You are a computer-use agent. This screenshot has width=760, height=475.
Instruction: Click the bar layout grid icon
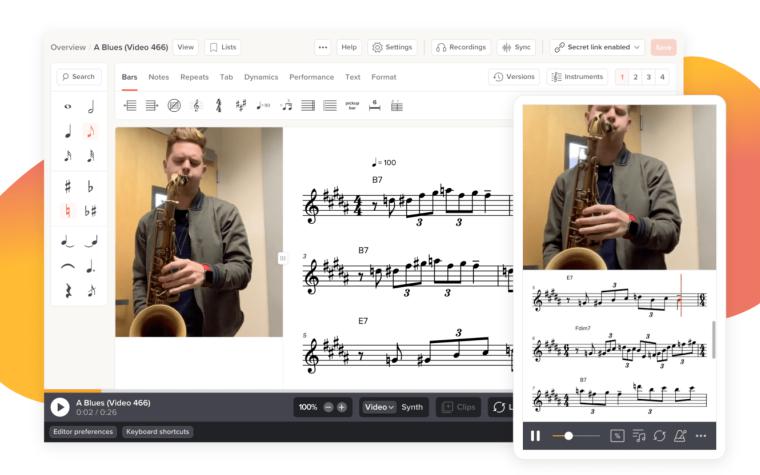coord(397,105)
